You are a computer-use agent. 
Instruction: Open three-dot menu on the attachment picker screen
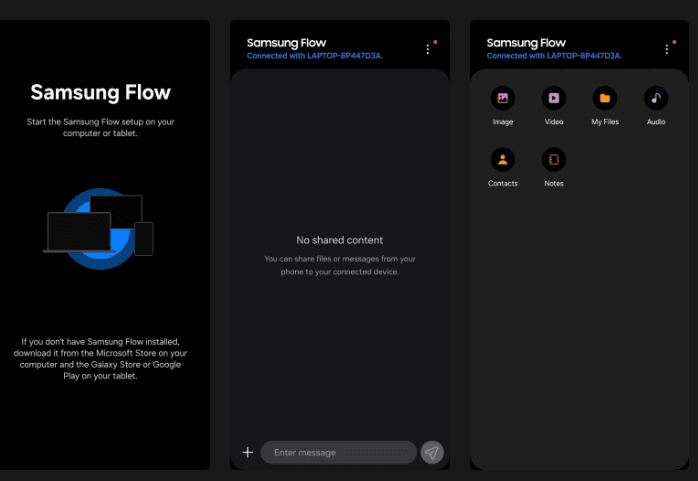pyautogui.click(x=667, y=48)
